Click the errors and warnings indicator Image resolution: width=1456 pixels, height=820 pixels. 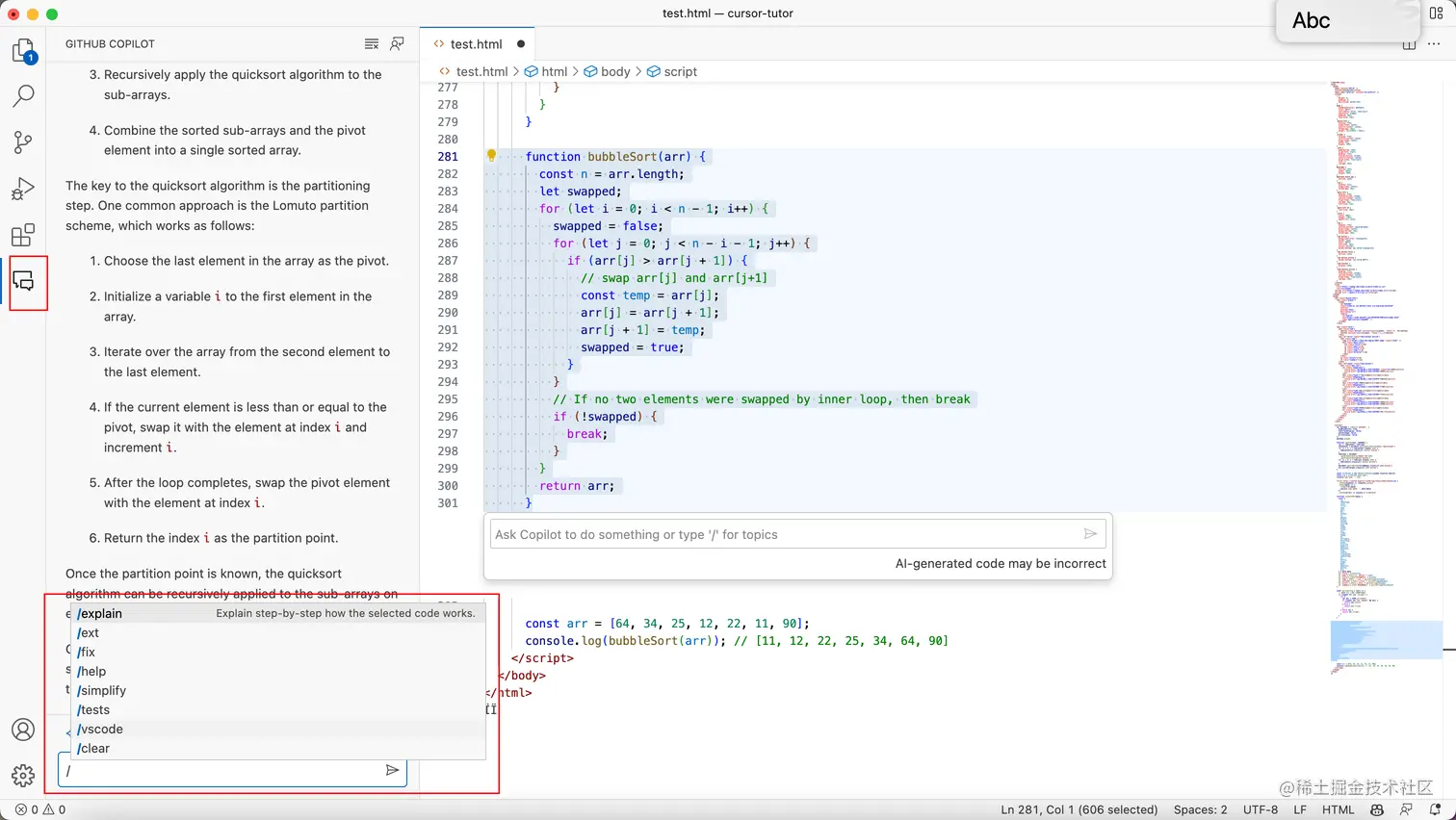[40, 809]
